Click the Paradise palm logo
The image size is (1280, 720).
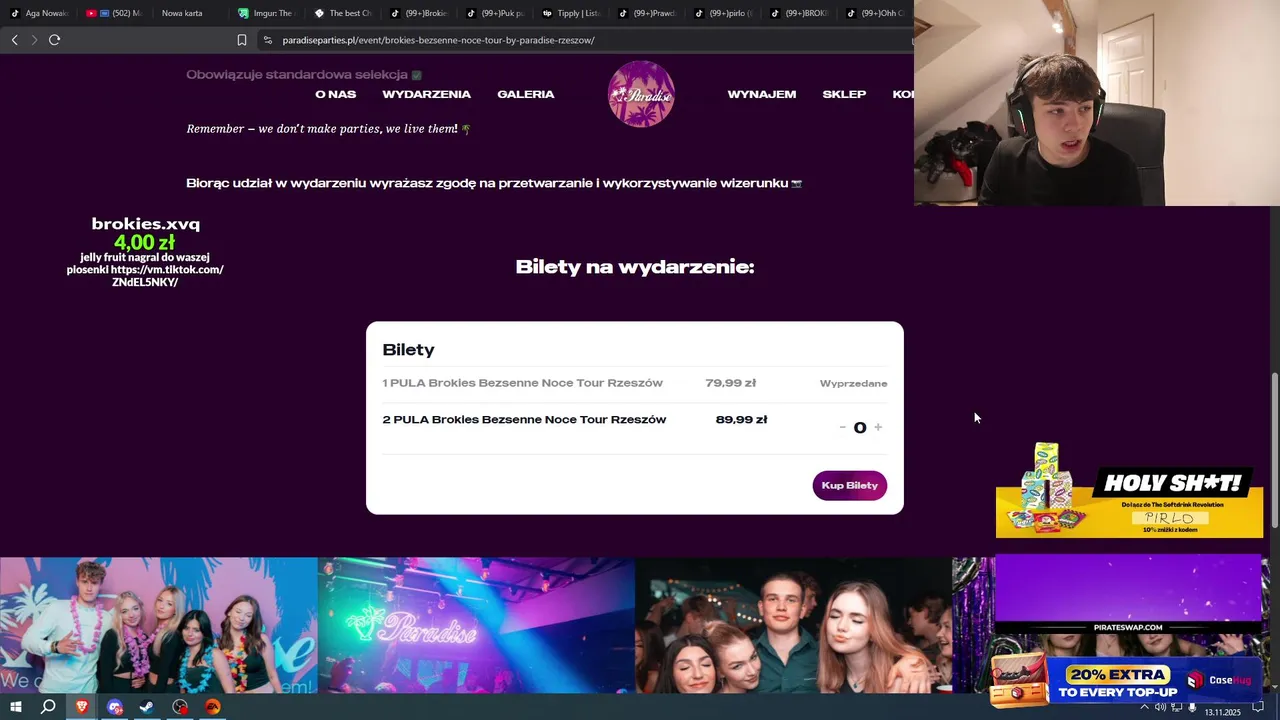coord(641,94)
